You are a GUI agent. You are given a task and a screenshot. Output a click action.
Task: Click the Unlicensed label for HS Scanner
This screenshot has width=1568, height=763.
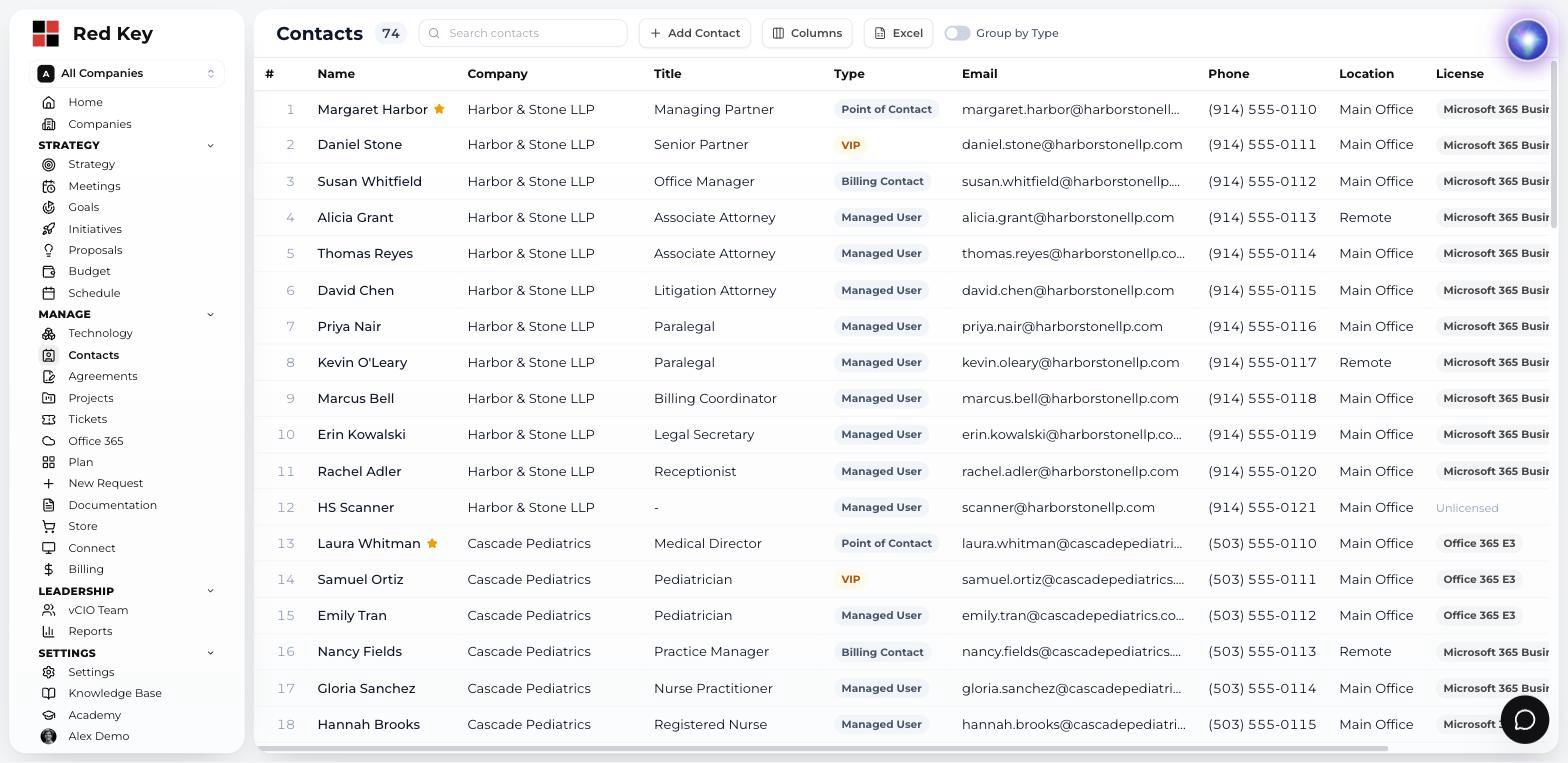tap(1467, 508)
